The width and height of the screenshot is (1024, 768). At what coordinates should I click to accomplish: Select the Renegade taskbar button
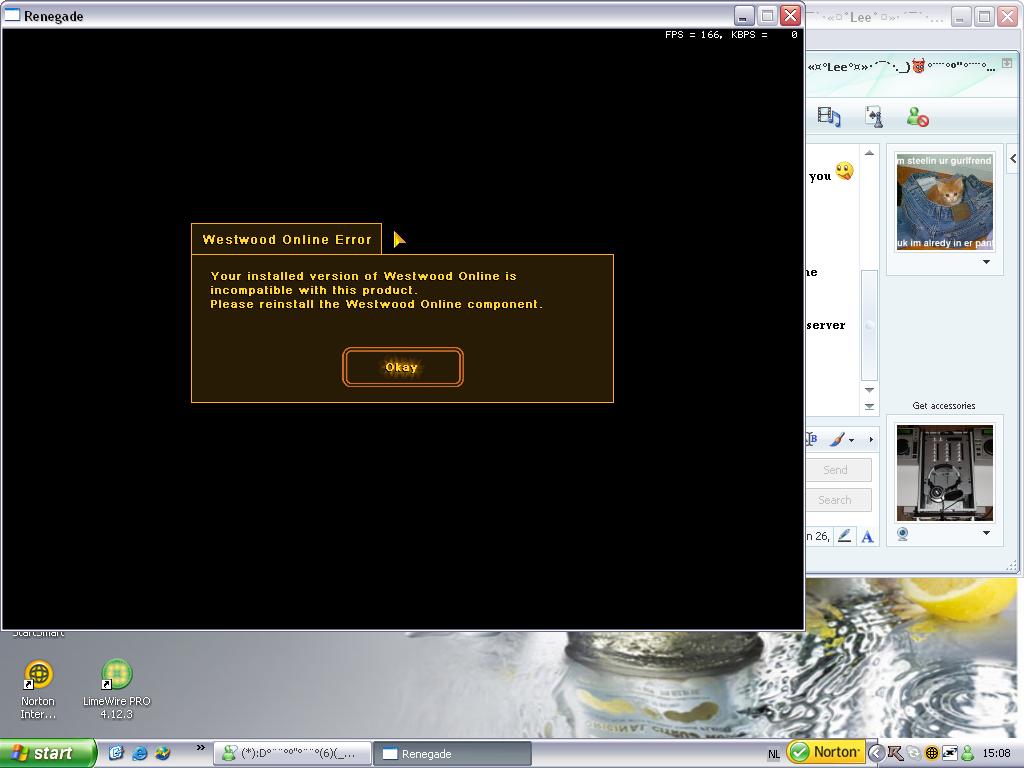pyautogui.click(x=451, y=754)
